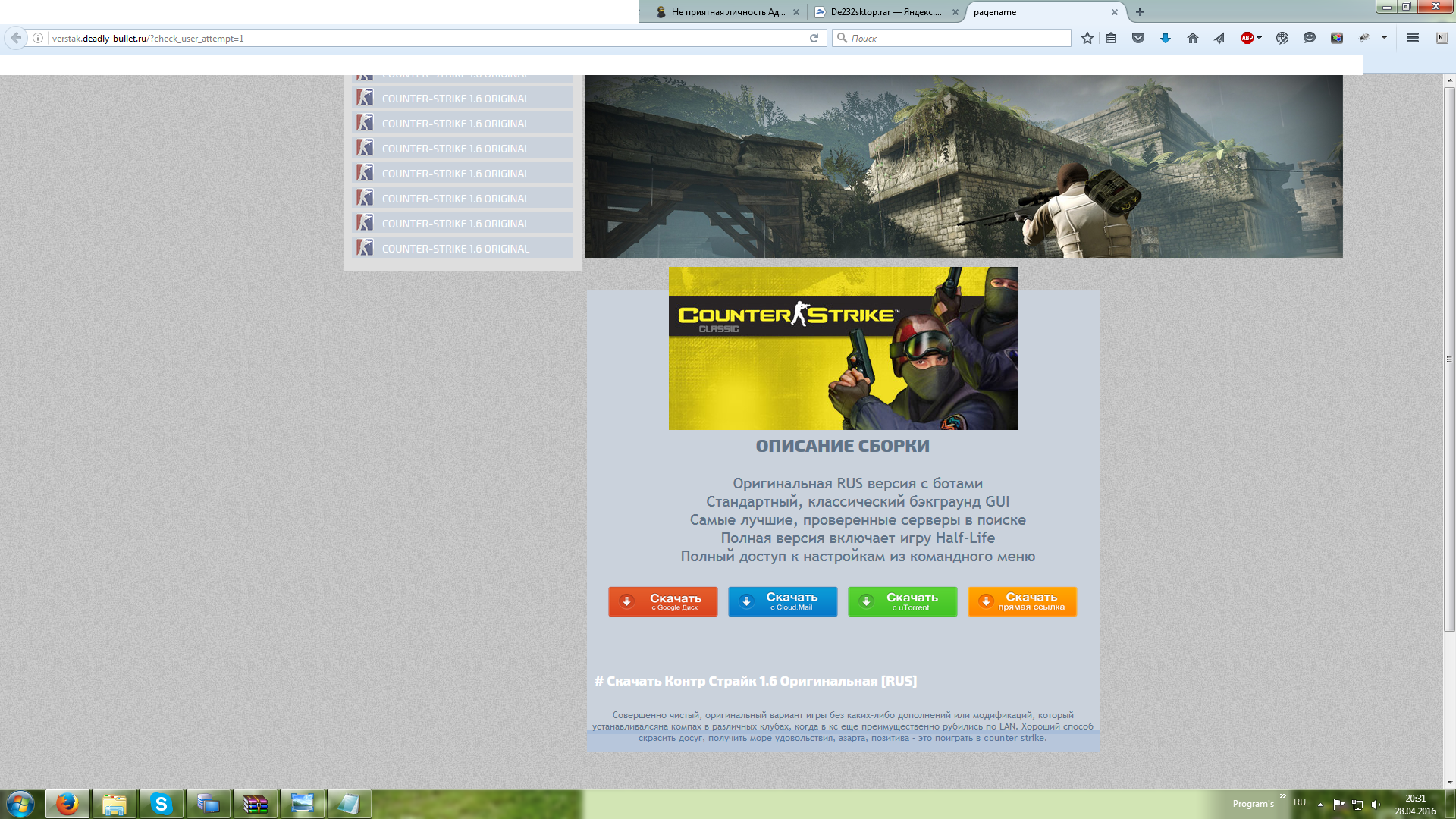1456x819 pixels.
Task: Open the Action Center flag icon
Action: point(1338,804)
